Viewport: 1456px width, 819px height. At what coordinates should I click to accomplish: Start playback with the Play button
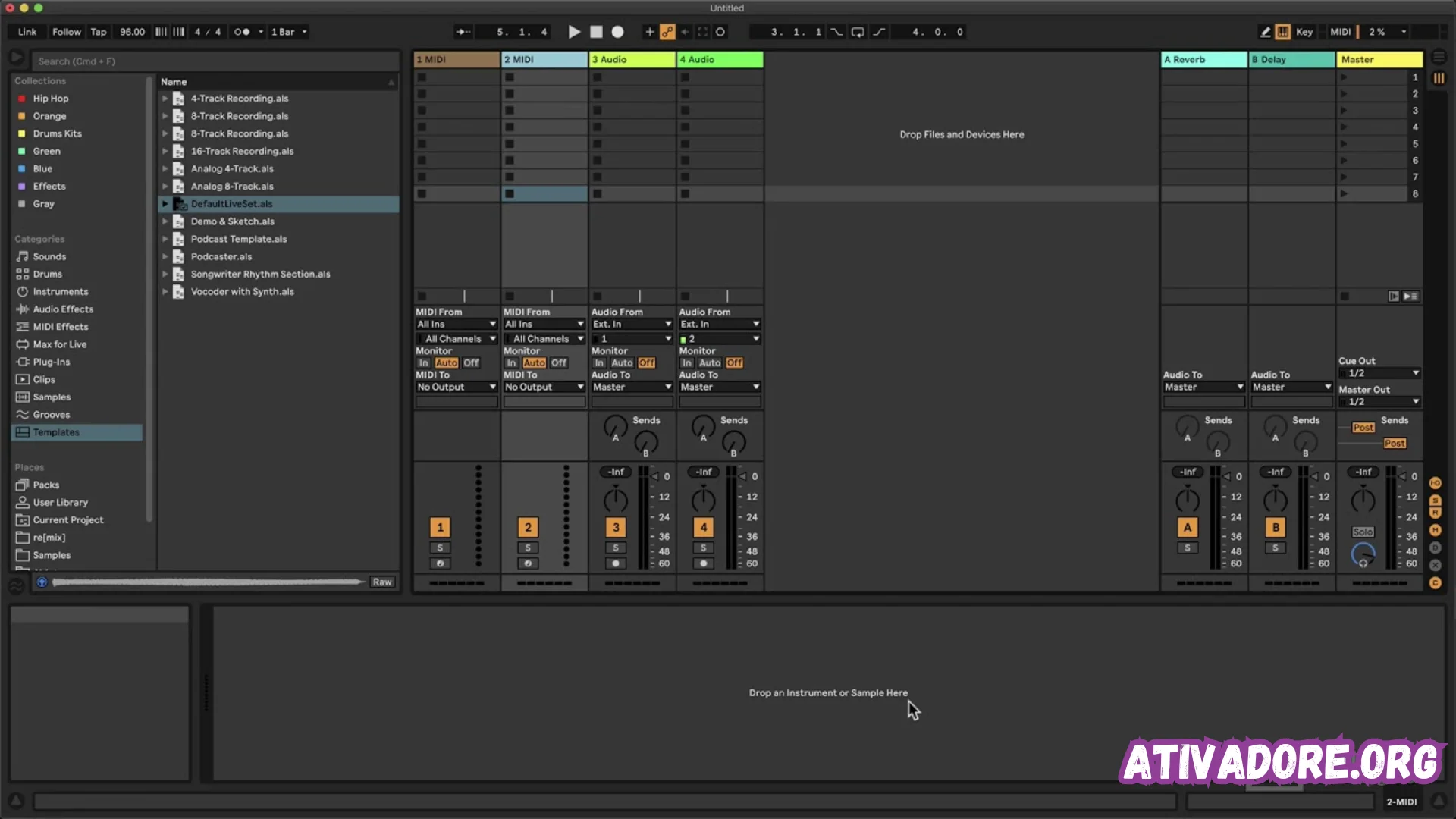(574, 32)
